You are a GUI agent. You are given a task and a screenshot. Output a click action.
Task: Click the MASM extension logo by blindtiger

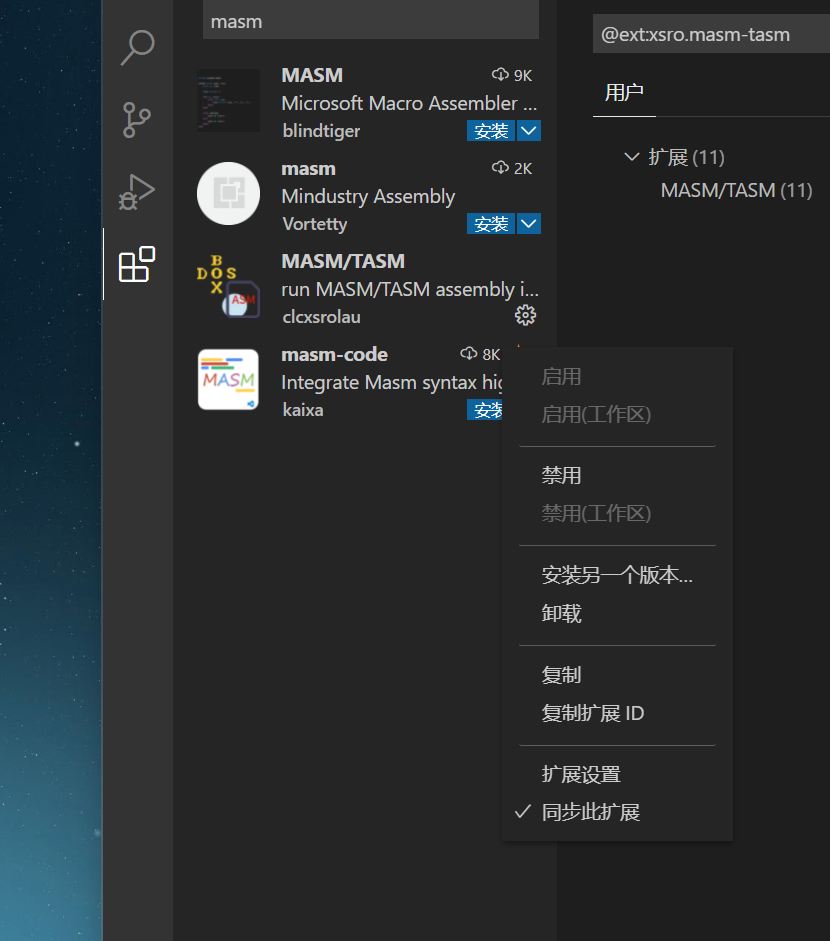tap(227, 100)
